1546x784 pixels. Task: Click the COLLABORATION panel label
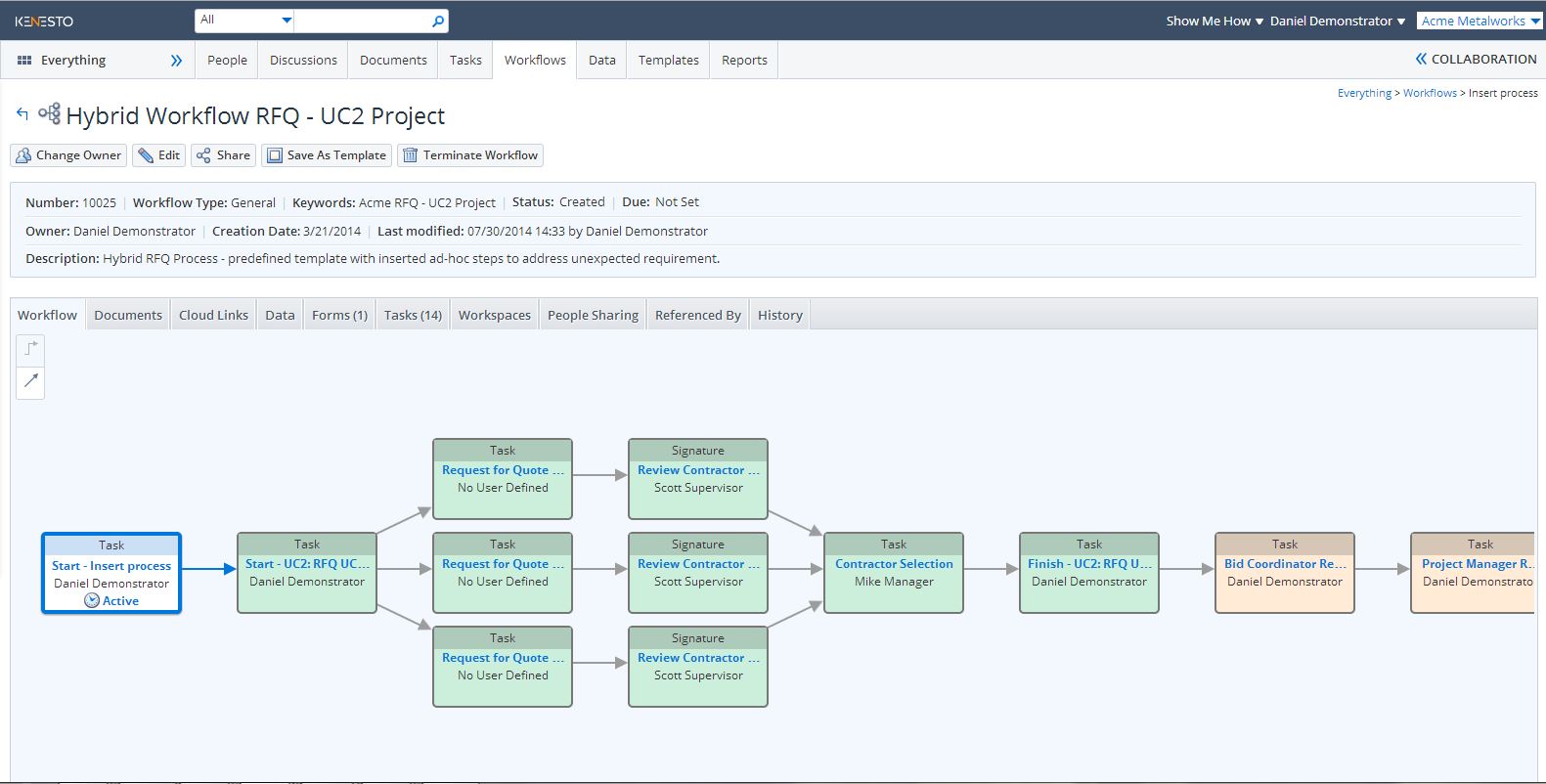click(1484, 59)
